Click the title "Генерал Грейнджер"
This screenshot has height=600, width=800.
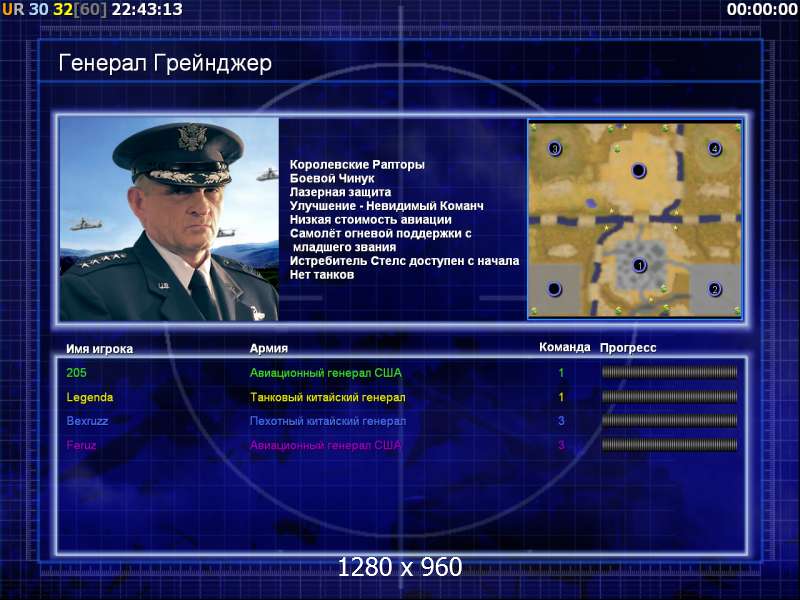tap(165, 64)
